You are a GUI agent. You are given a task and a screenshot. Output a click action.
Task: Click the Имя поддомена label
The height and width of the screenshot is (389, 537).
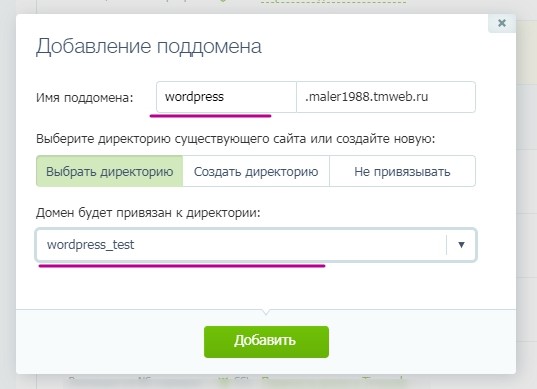85,98
